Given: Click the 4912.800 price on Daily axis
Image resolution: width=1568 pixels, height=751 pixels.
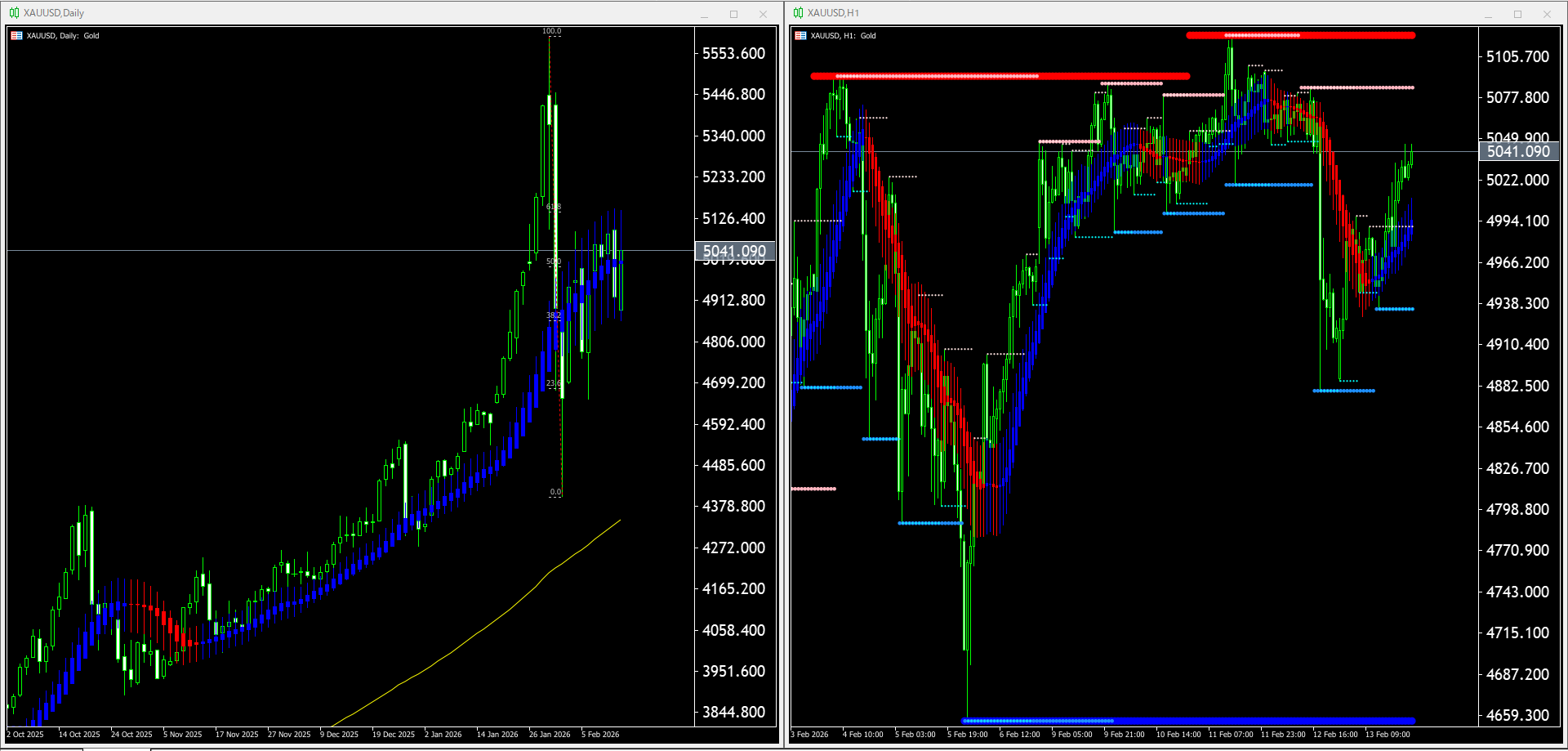Looking at the screenshot, I should [x=733, y=300].
